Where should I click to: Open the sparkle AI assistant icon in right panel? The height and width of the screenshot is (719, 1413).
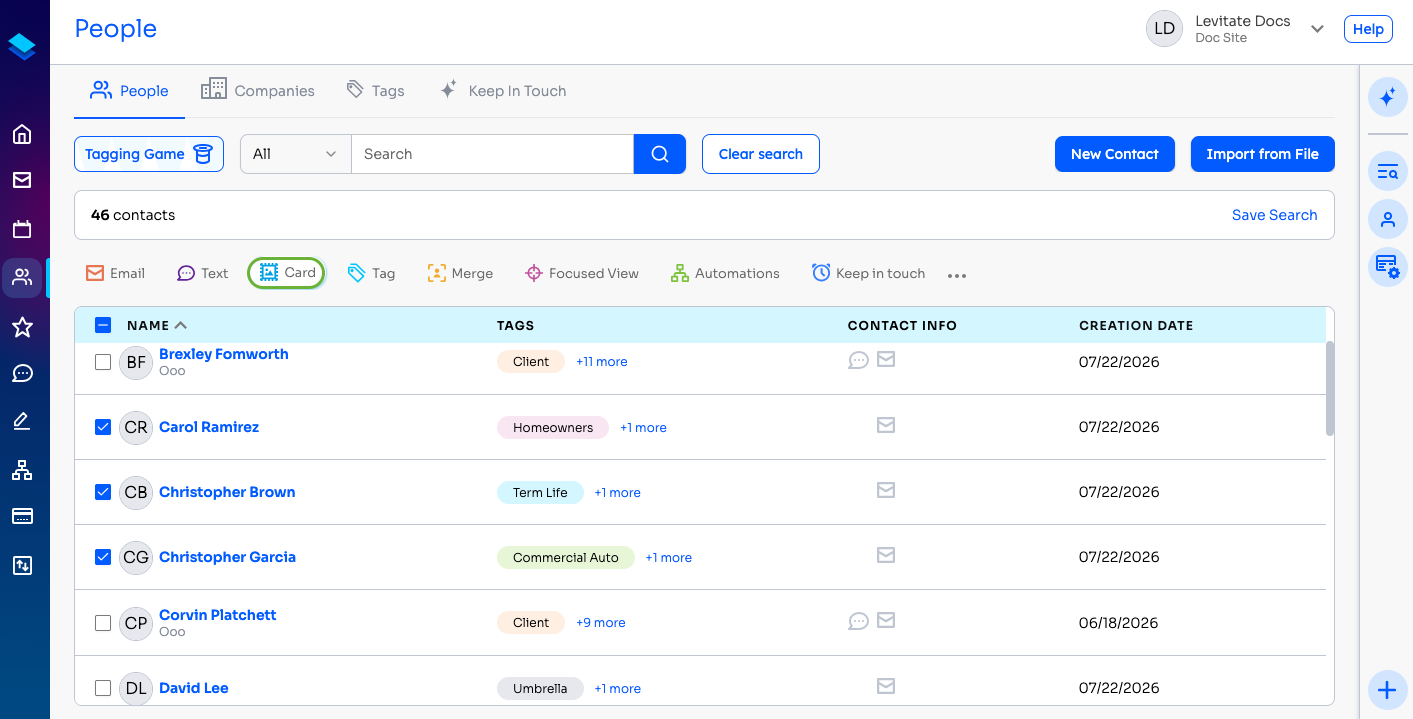click(x=1387, y=97)
